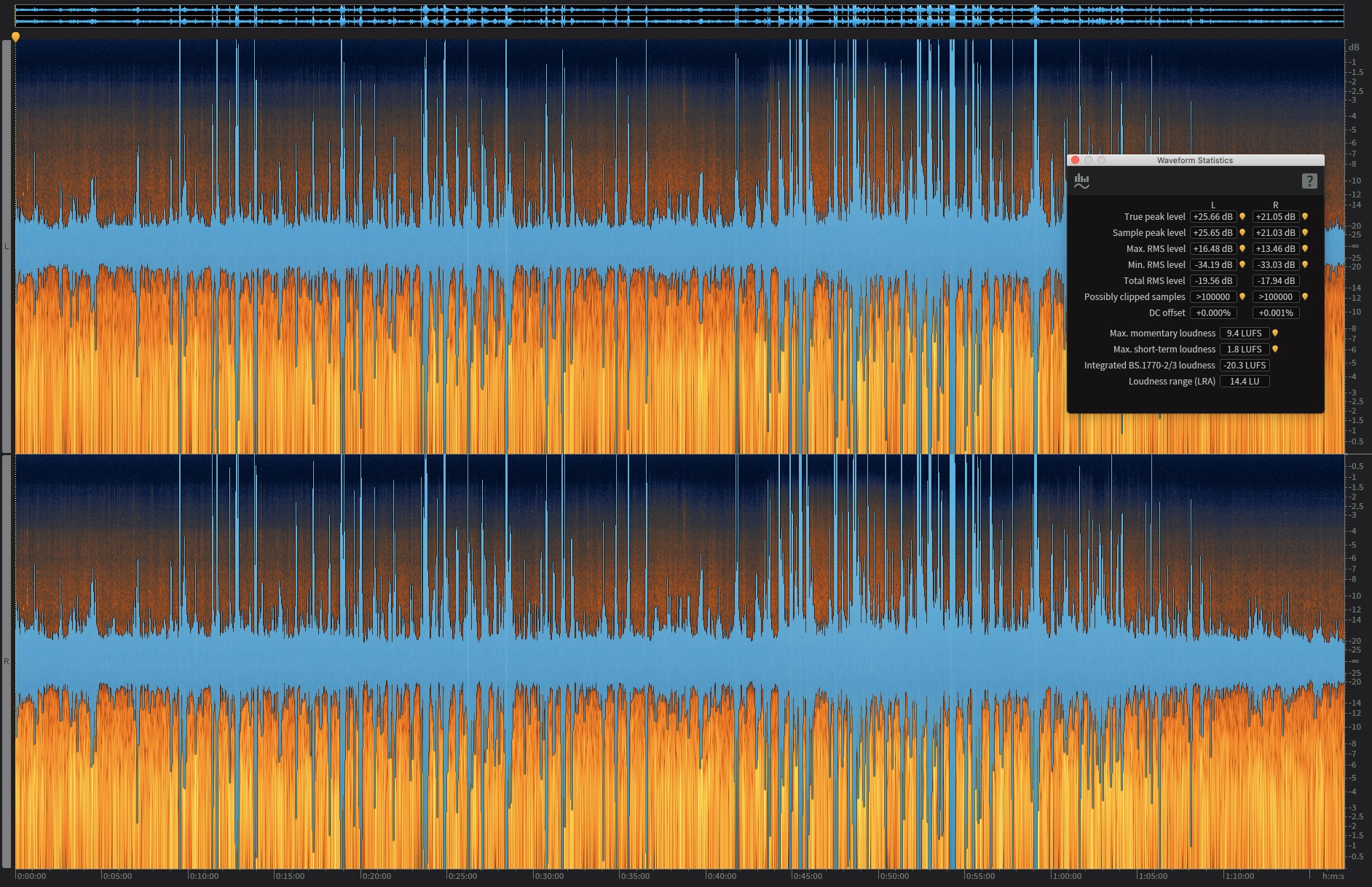Select the +16.48 dB Max. RMS value
Screen dimensions: 1372x887
click(1213, 248)
